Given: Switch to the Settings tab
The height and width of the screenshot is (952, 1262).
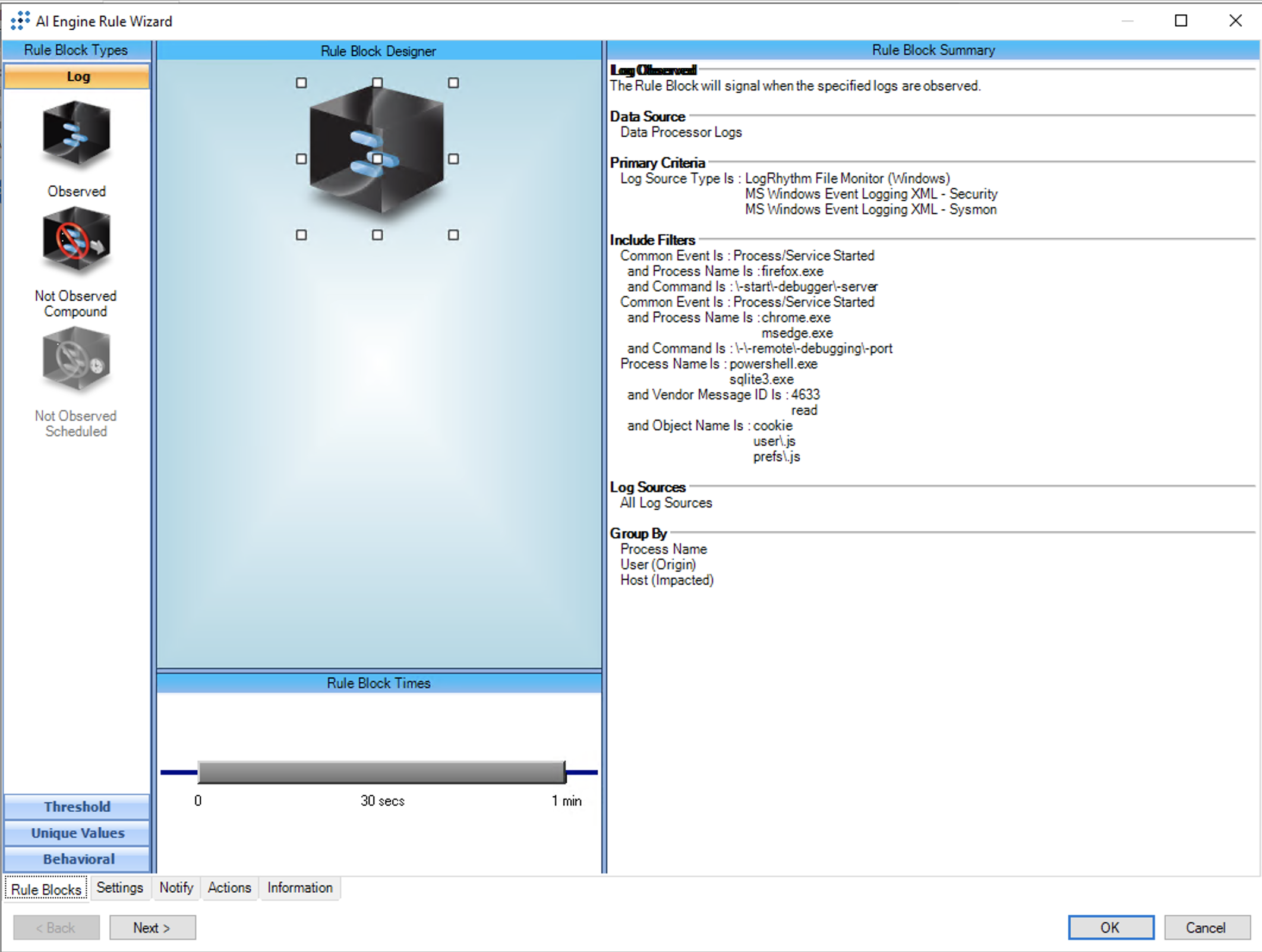Looking at the screenshot, I should pyautogui.click(x=119, y=888).
